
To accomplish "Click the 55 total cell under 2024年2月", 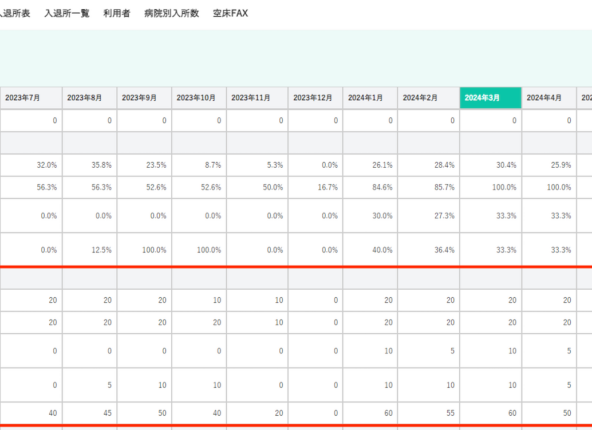I will [429, 413].
